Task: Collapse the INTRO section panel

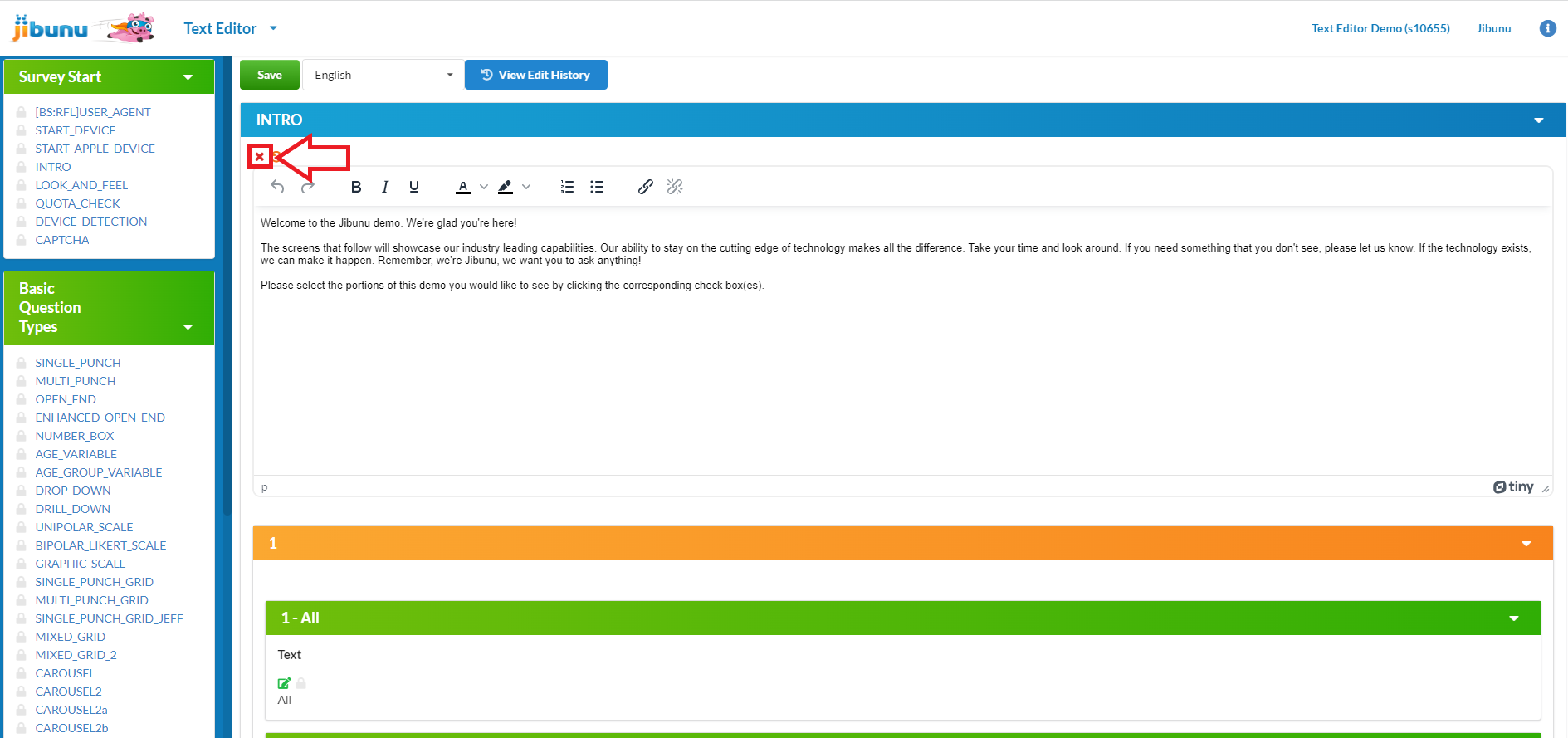Action: 1538,120
